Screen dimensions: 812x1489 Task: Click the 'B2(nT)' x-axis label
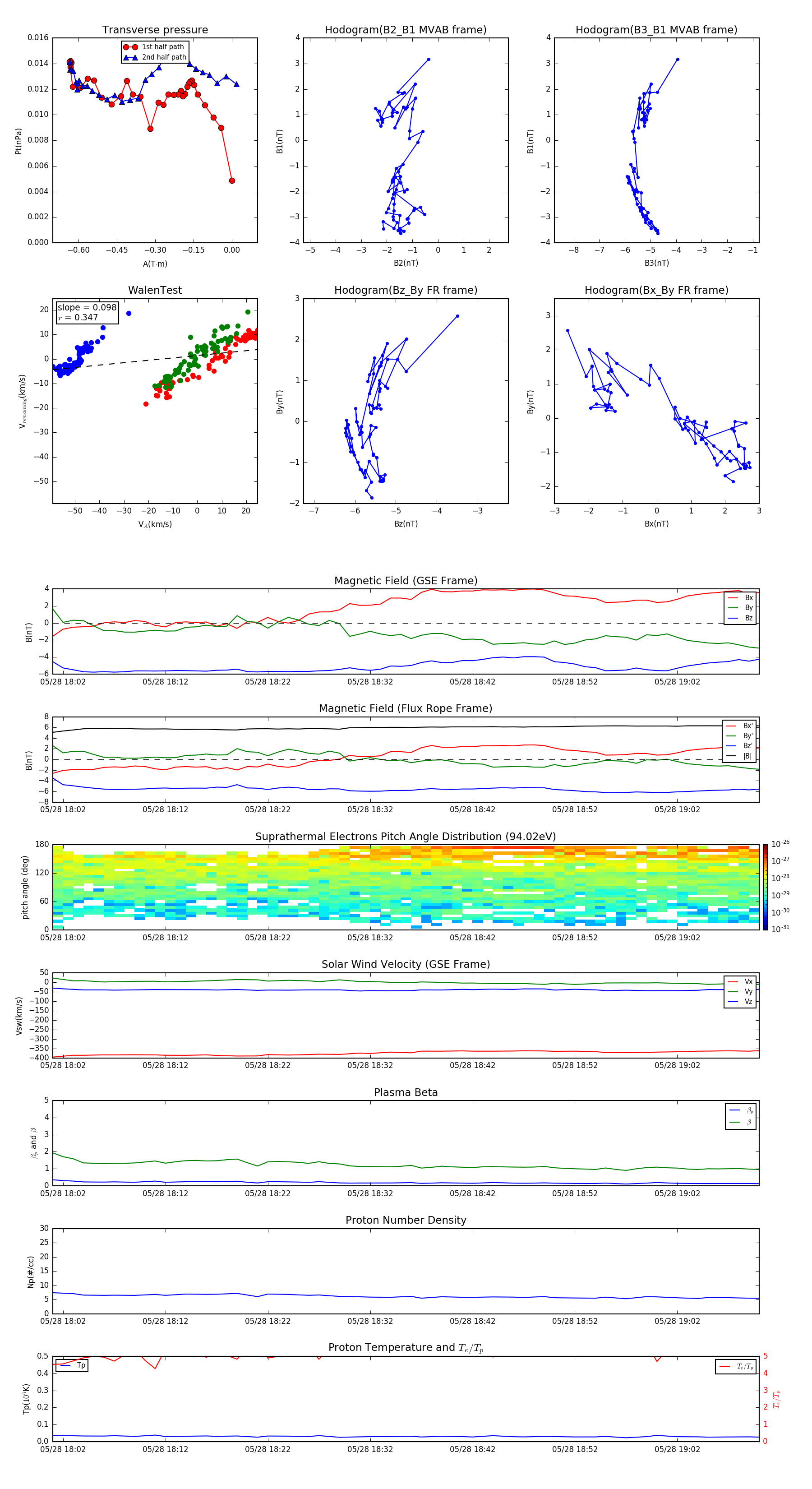pos(406,263)
